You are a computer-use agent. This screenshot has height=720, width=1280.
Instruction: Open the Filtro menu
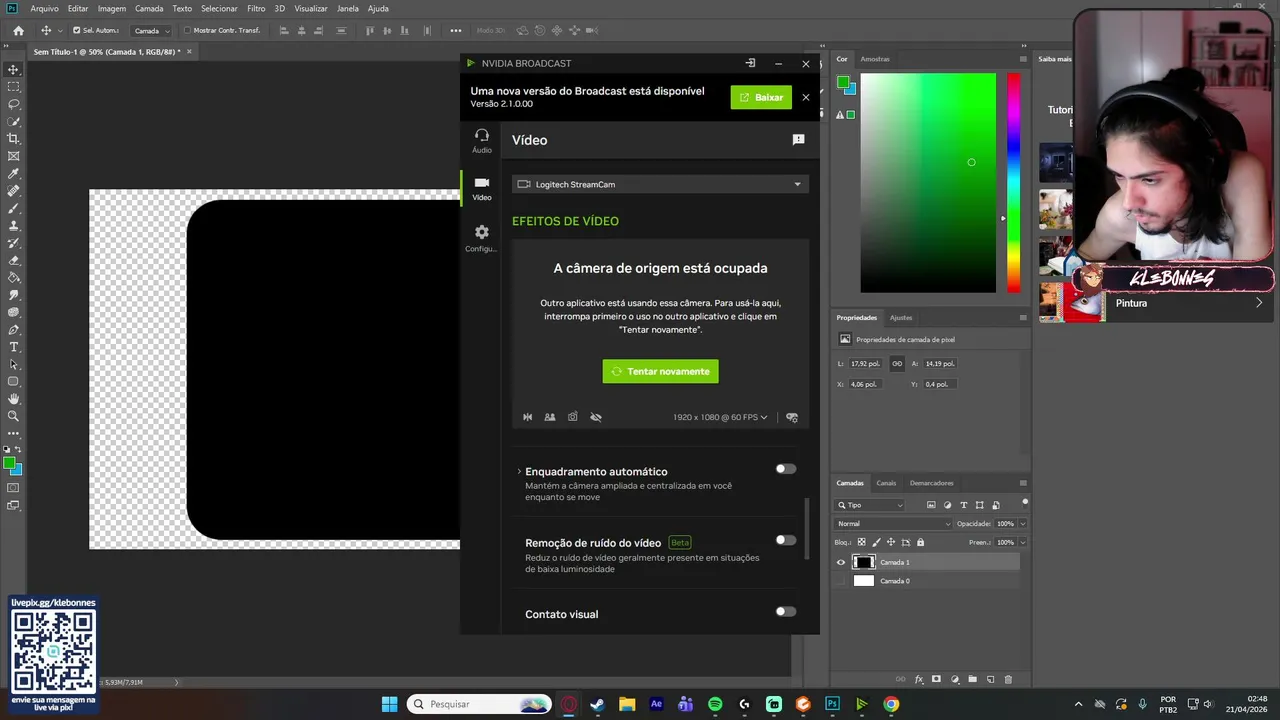coord(256,8)
